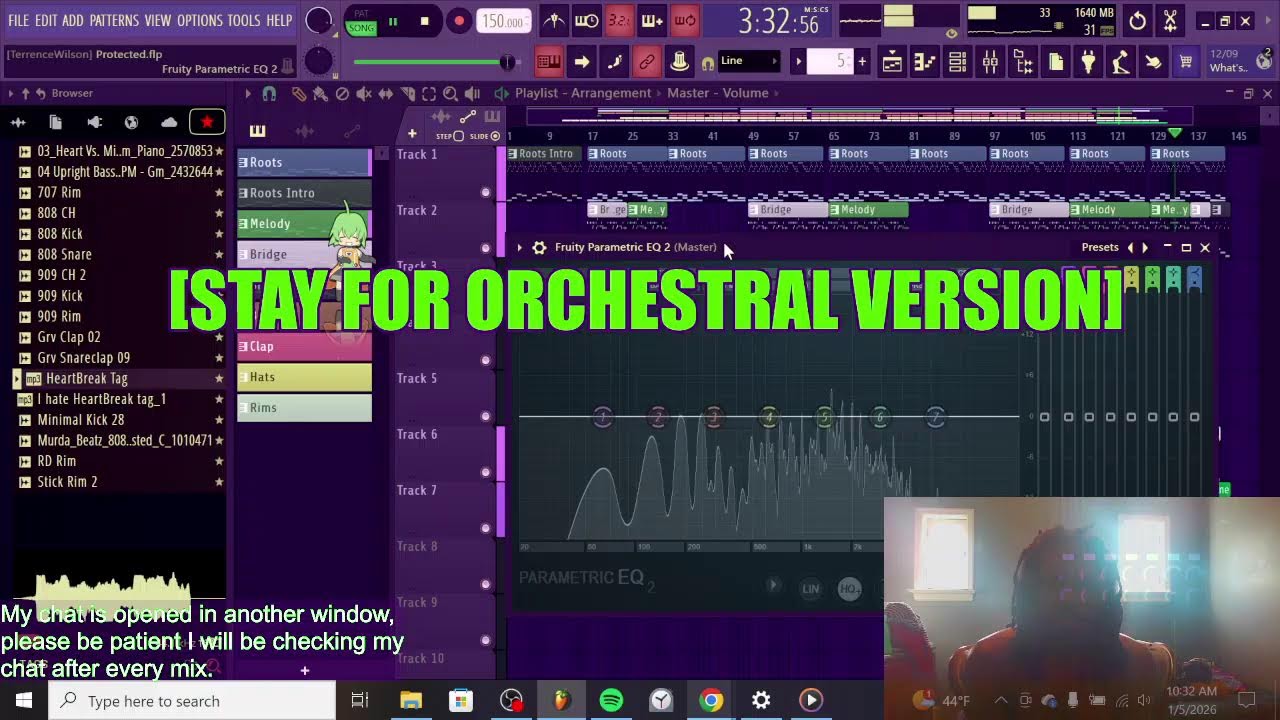The width and height of the screenshot is (1280, 720).
Task: Open the FILE menu
Action: point(18,20)
